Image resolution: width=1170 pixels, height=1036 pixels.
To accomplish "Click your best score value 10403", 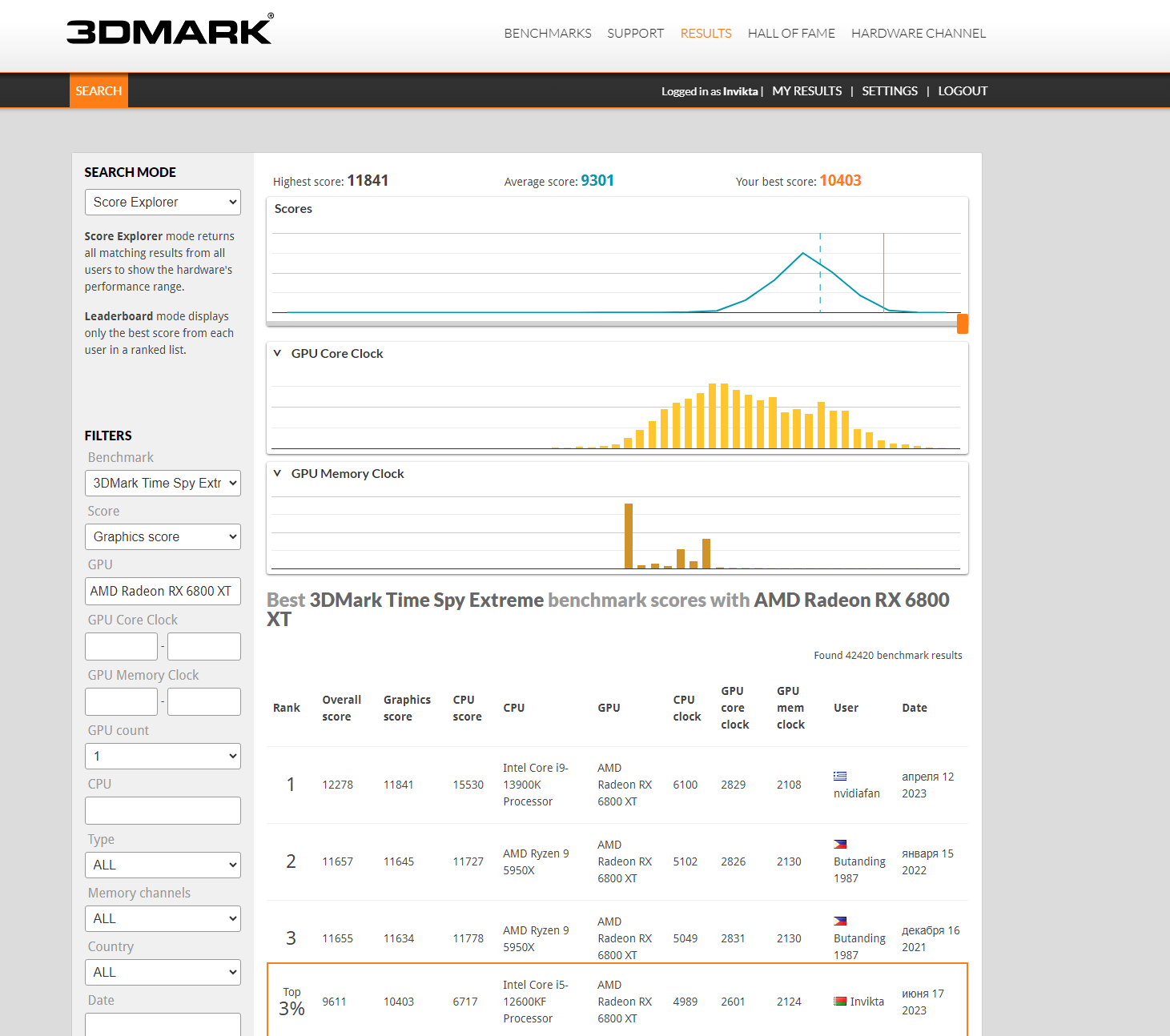I will [x=840, y=181].
